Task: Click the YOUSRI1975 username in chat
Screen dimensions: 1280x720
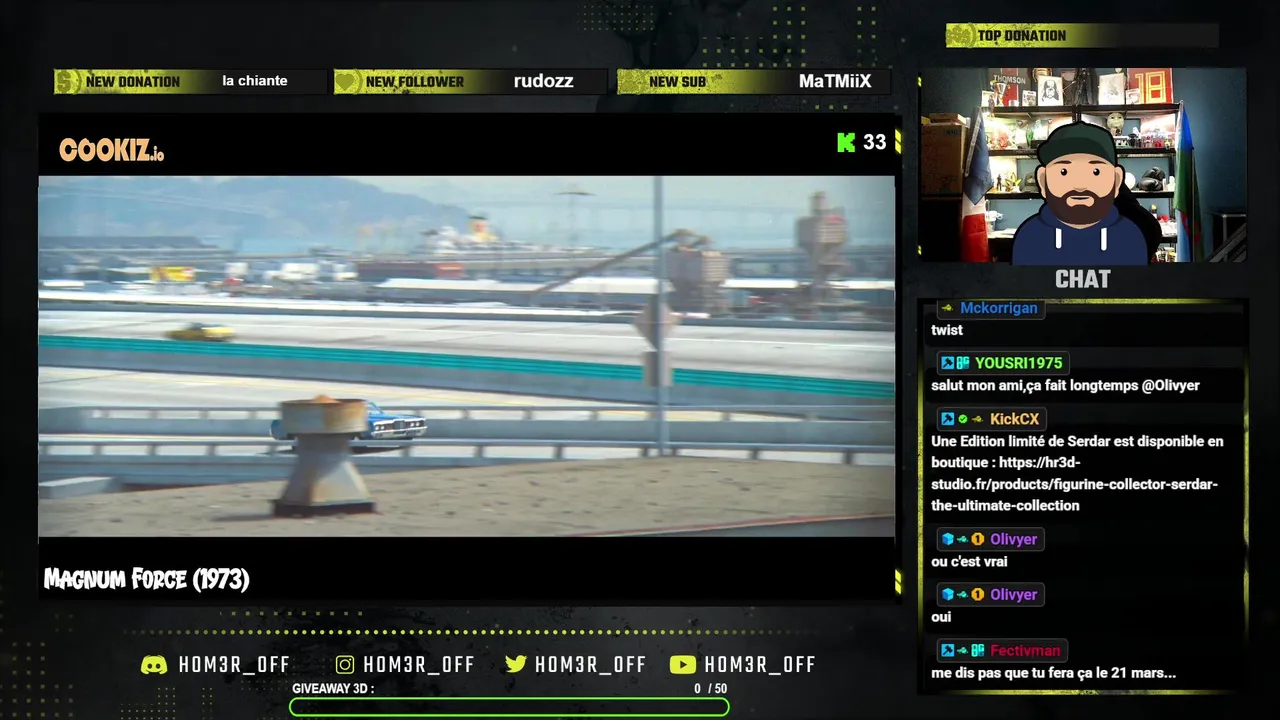Action: tap(1019, 363)
